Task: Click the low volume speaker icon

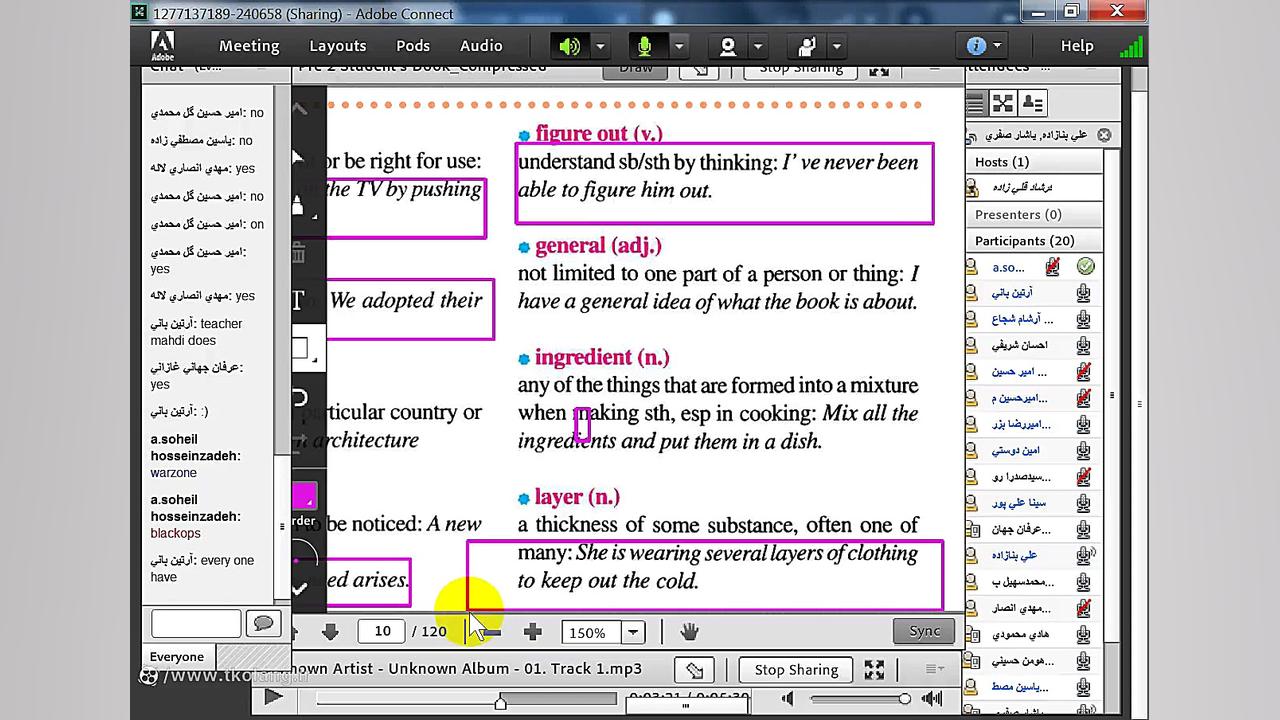Action: click(788, 699)
